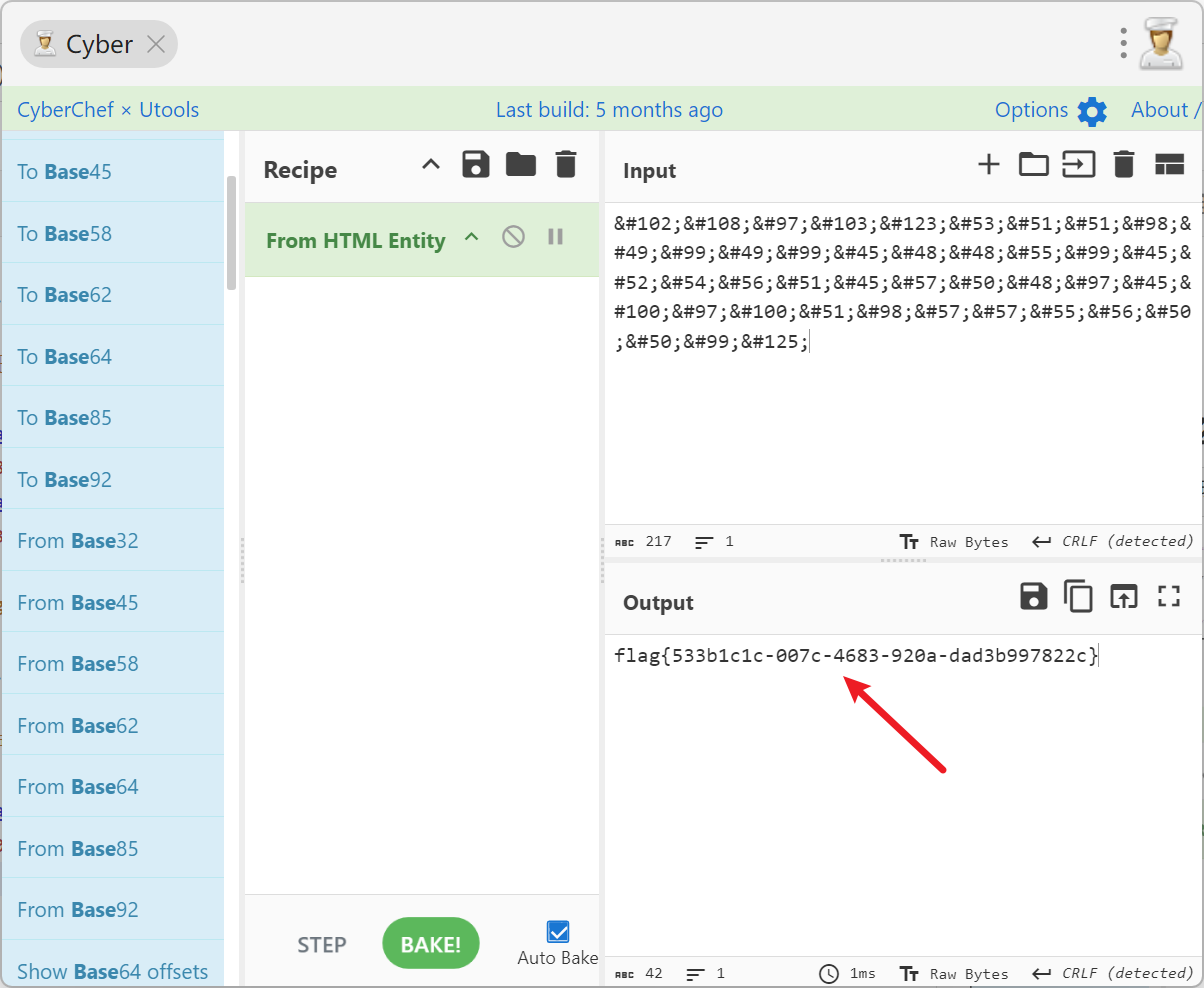Viewport: 1204px width, 988px height.
Task: Save output to file icon
Action: [x=1033, y=597]
